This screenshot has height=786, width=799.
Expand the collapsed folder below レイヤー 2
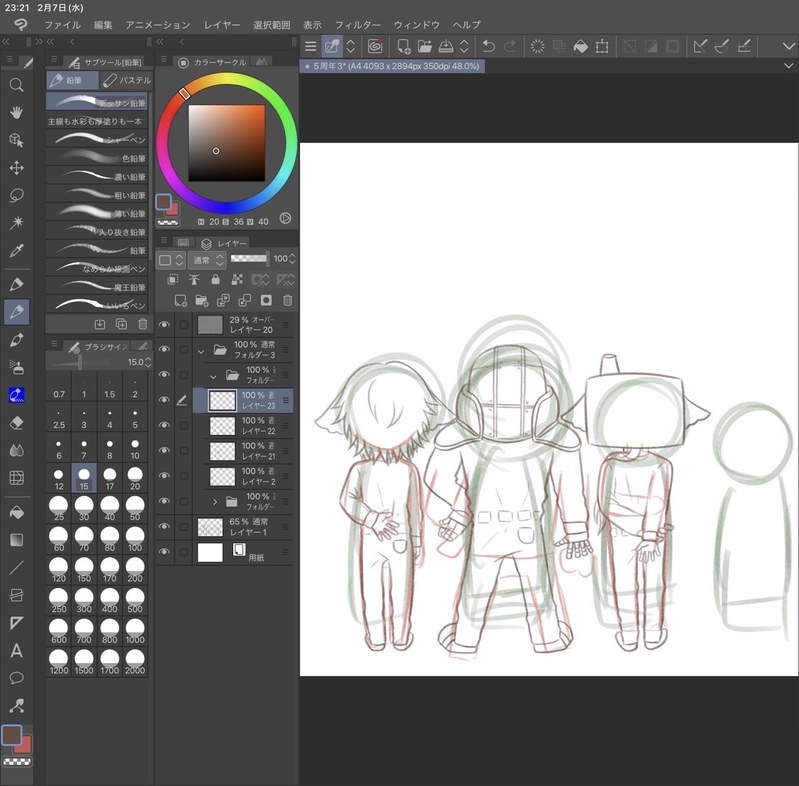(215, 501)
